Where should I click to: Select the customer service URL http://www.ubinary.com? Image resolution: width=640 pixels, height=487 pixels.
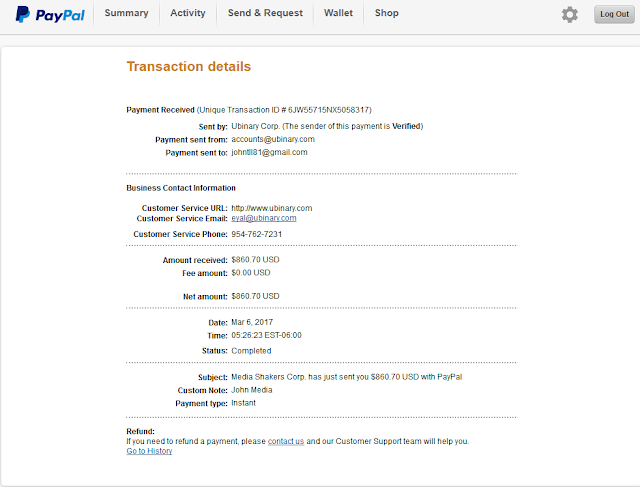pos(272,208)
